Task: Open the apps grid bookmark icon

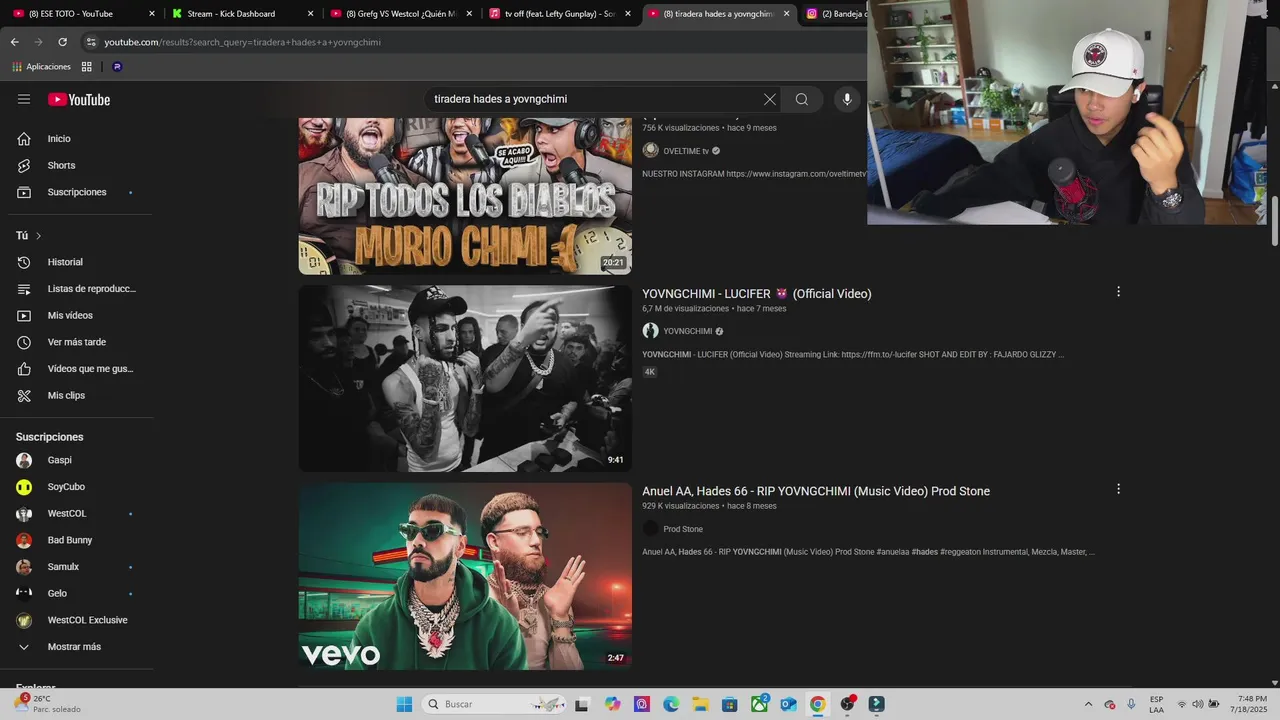Action: pyautogui.click(x=87, y=67)
